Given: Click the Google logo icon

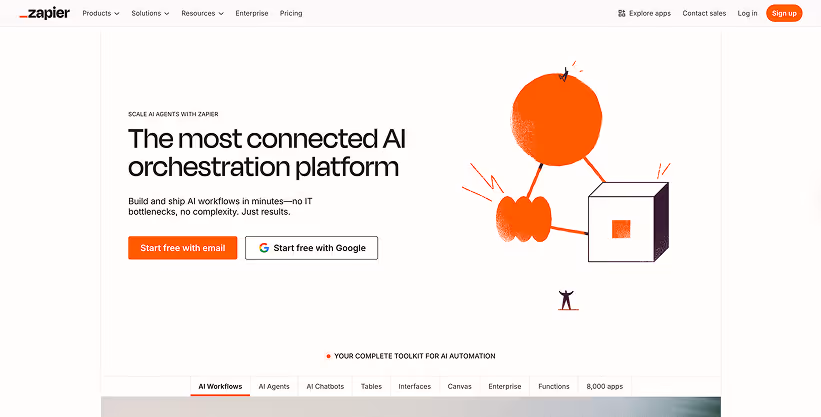Looking at the screenshot, I should click(264, 248).
